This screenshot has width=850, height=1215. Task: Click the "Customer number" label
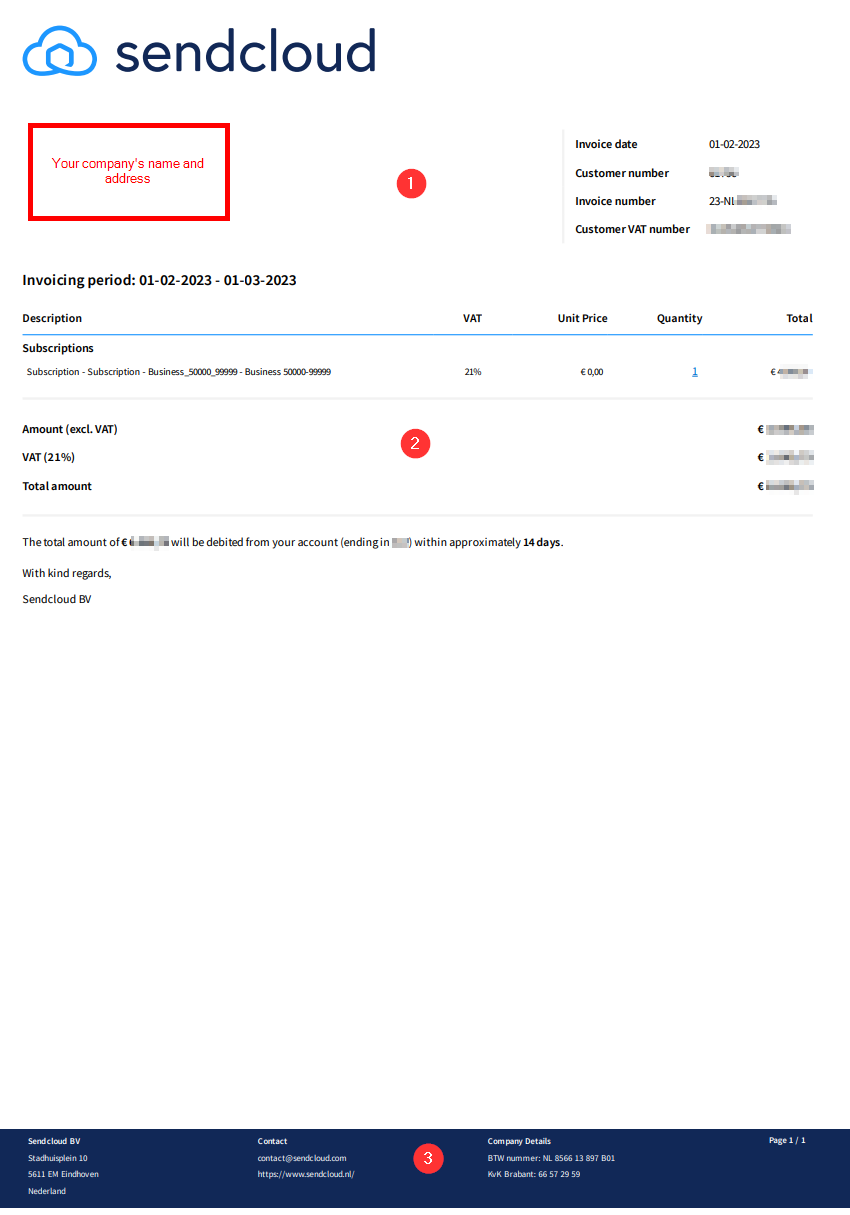[622, 173]
